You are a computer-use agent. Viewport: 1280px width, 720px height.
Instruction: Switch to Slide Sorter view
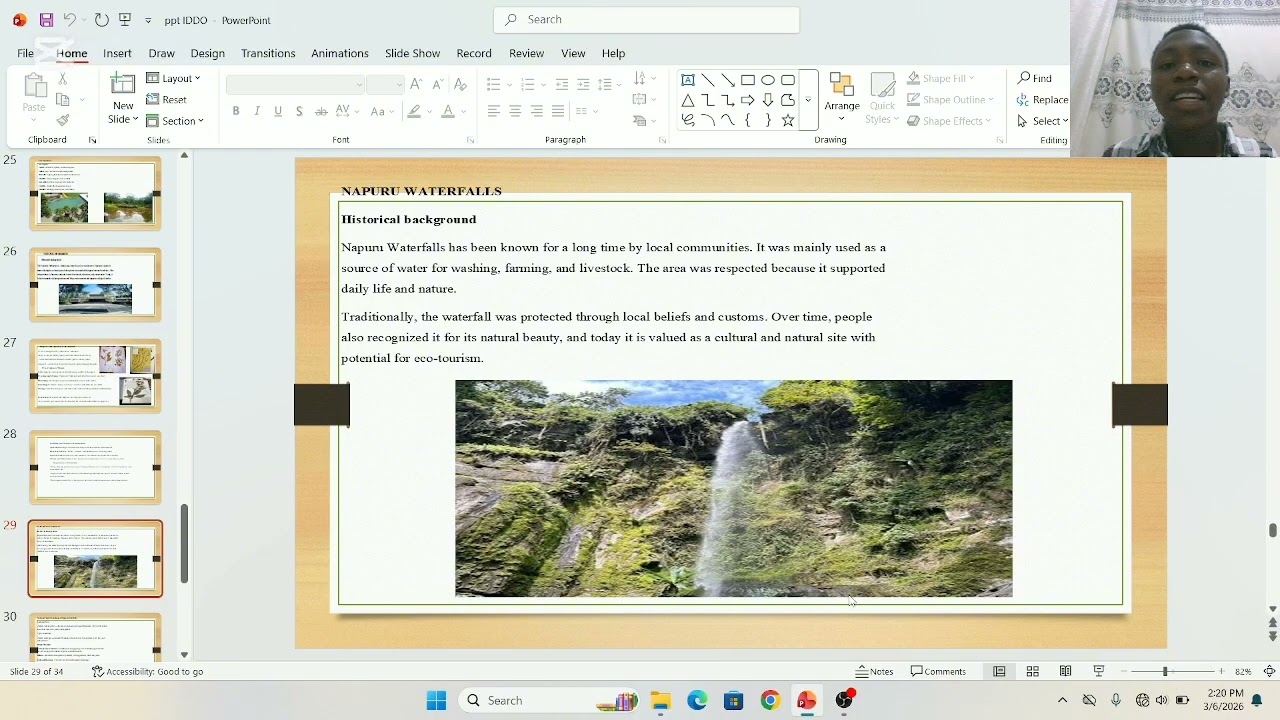pos(1033,671)
